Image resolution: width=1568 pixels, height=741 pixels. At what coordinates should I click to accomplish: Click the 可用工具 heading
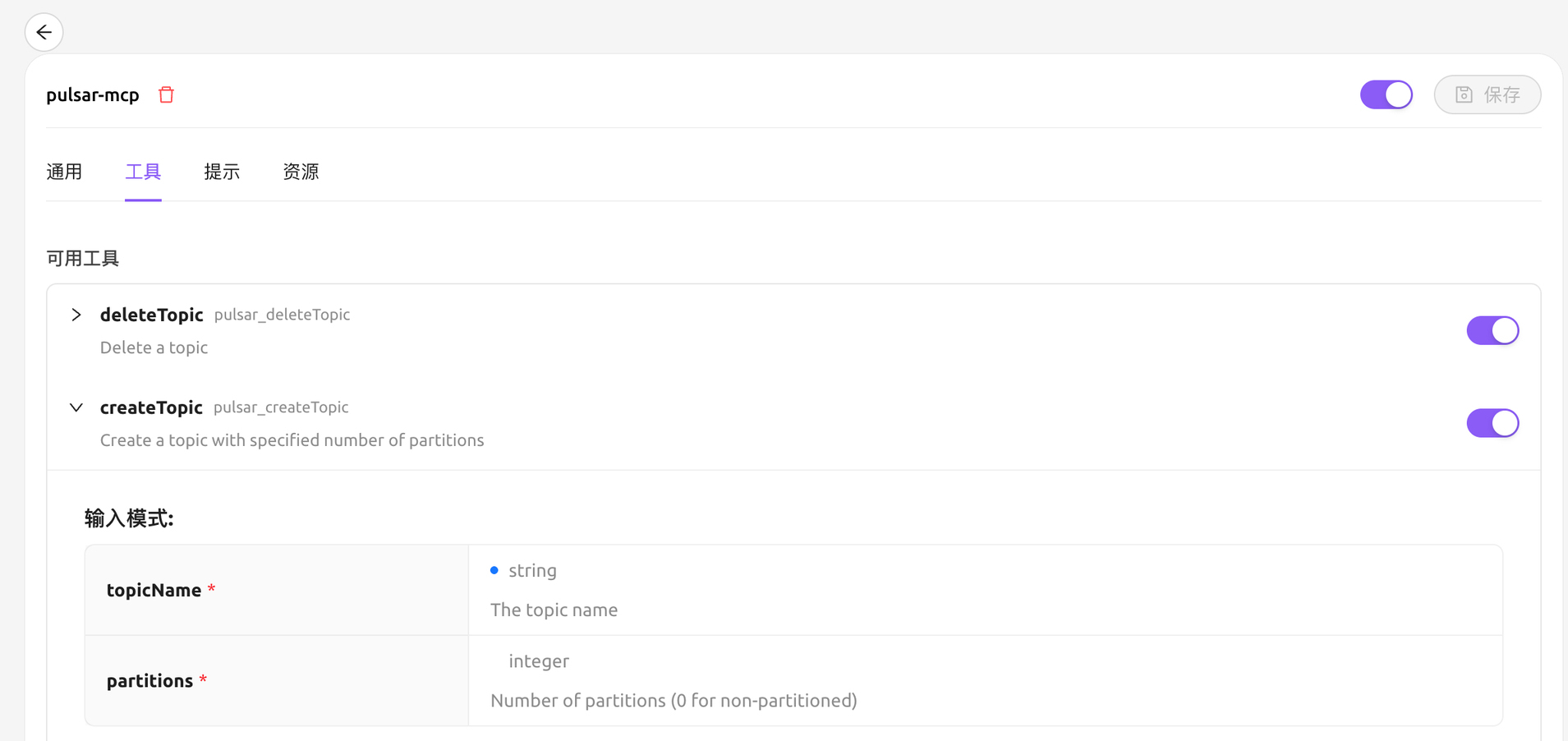coord(83,259)
